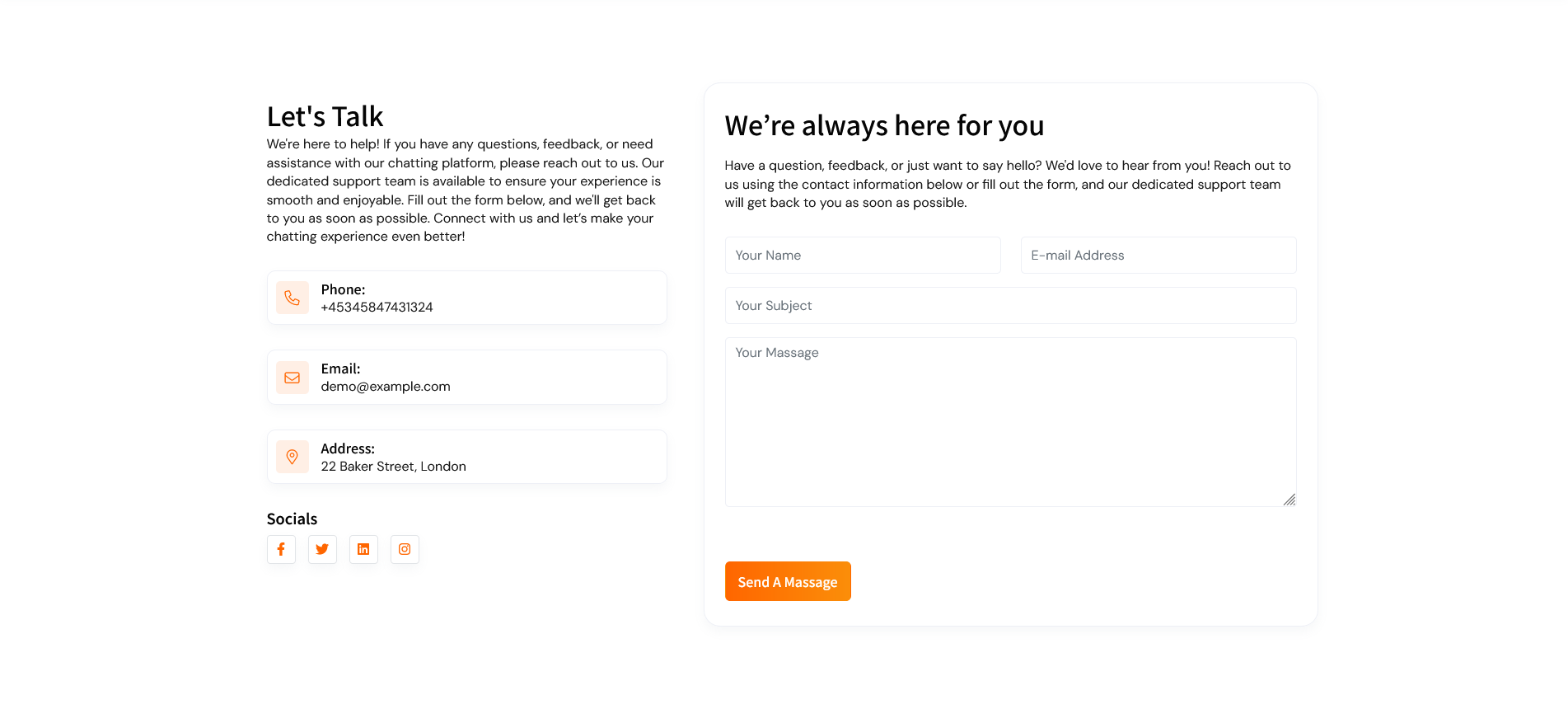Click the phone handset icon
The image size is (1568, 709).
pos(293,298)
